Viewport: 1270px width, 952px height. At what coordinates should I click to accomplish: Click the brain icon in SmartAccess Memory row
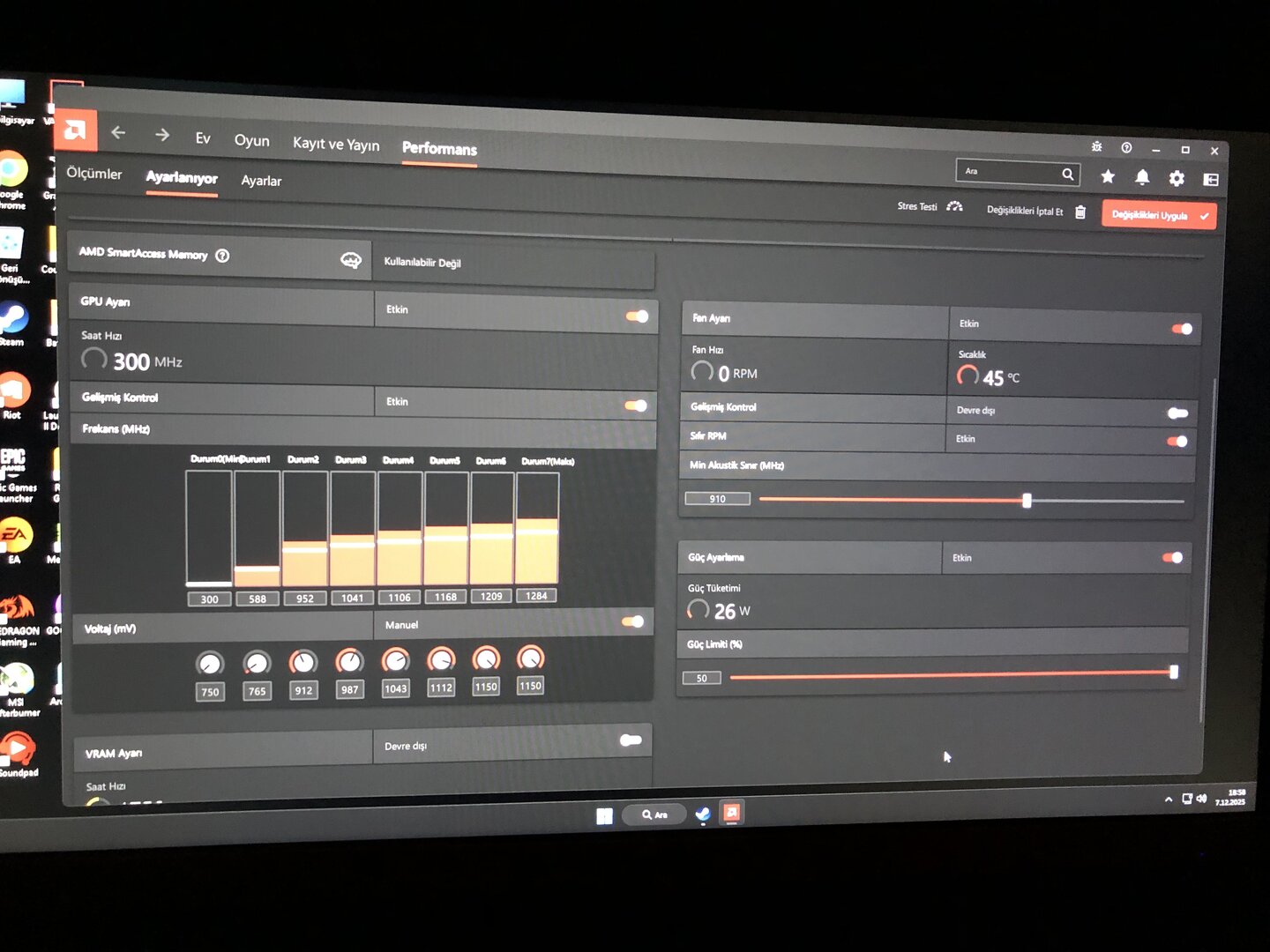tap(351, 260)
